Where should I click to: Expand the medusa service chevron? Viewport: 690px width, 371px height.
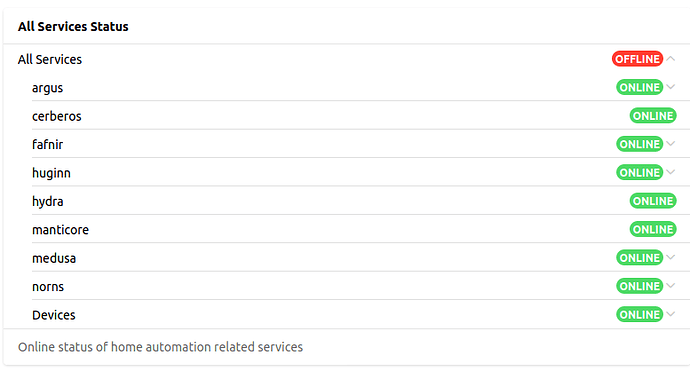pyautogui.click(x=671, y=258)
